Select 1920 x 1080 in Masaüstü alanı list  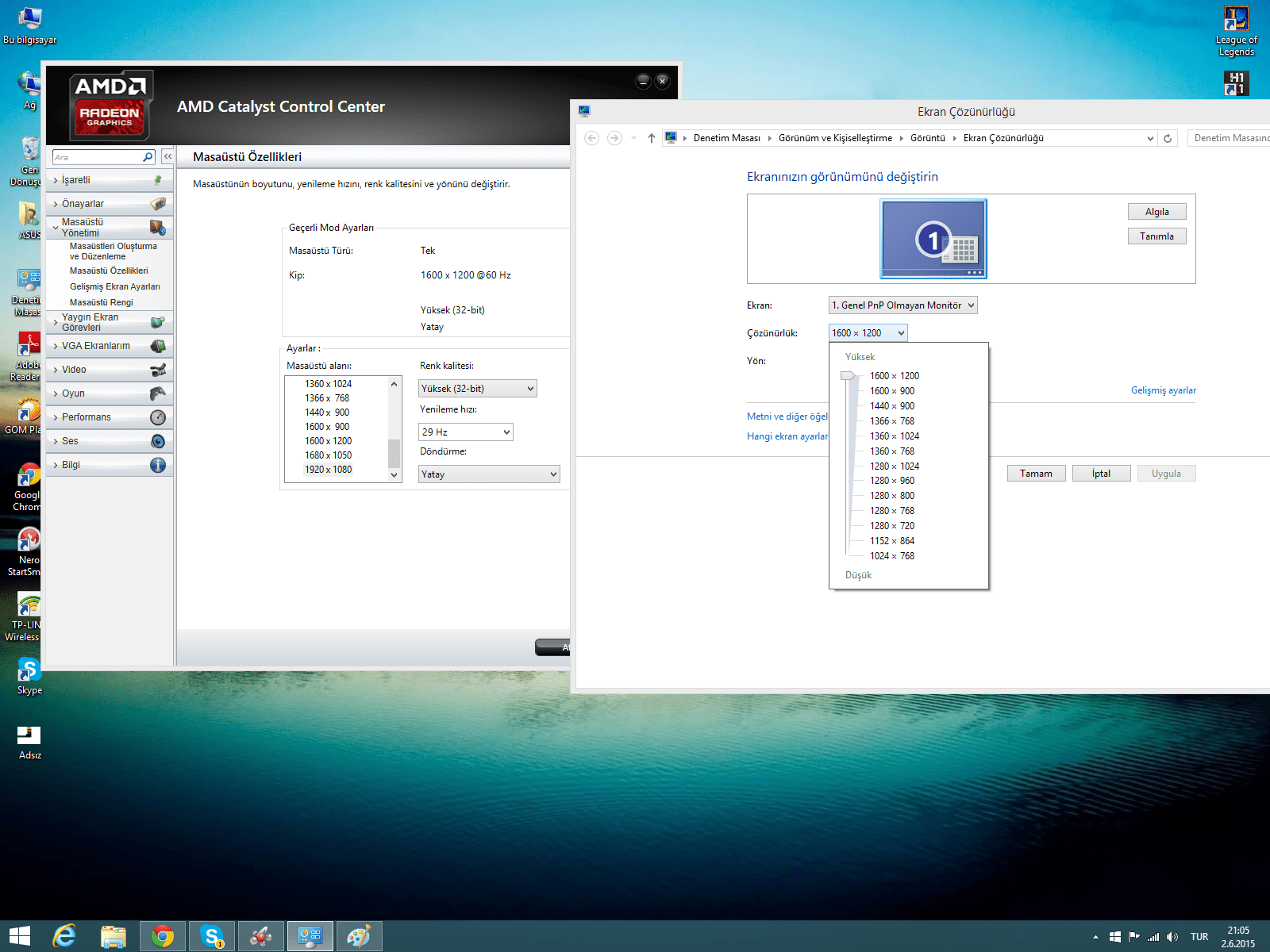pyautogui.click(x=328, y=470)
